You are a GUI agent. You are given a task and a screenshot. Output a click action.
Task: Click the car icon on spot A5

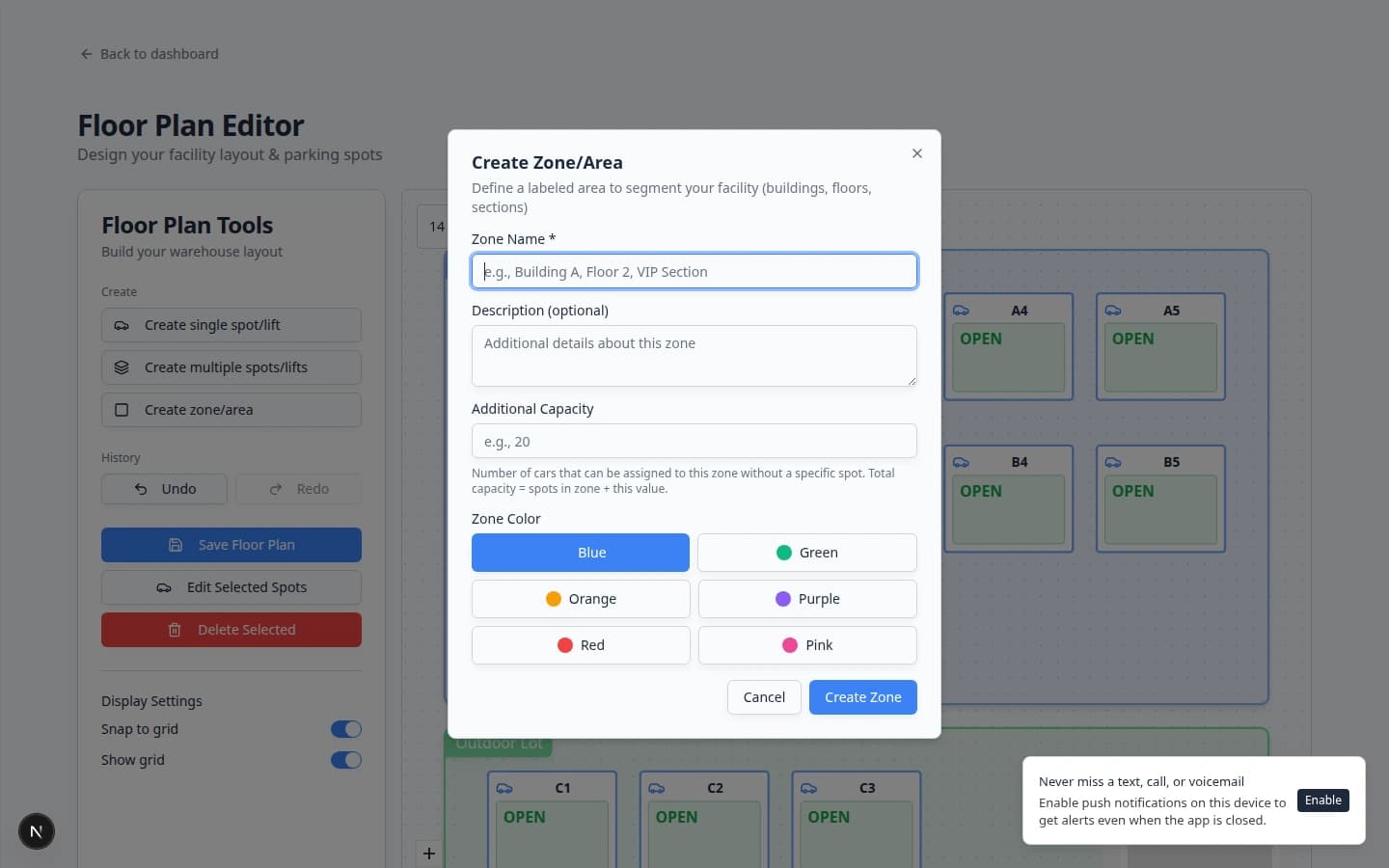[x=1113, y=311]
